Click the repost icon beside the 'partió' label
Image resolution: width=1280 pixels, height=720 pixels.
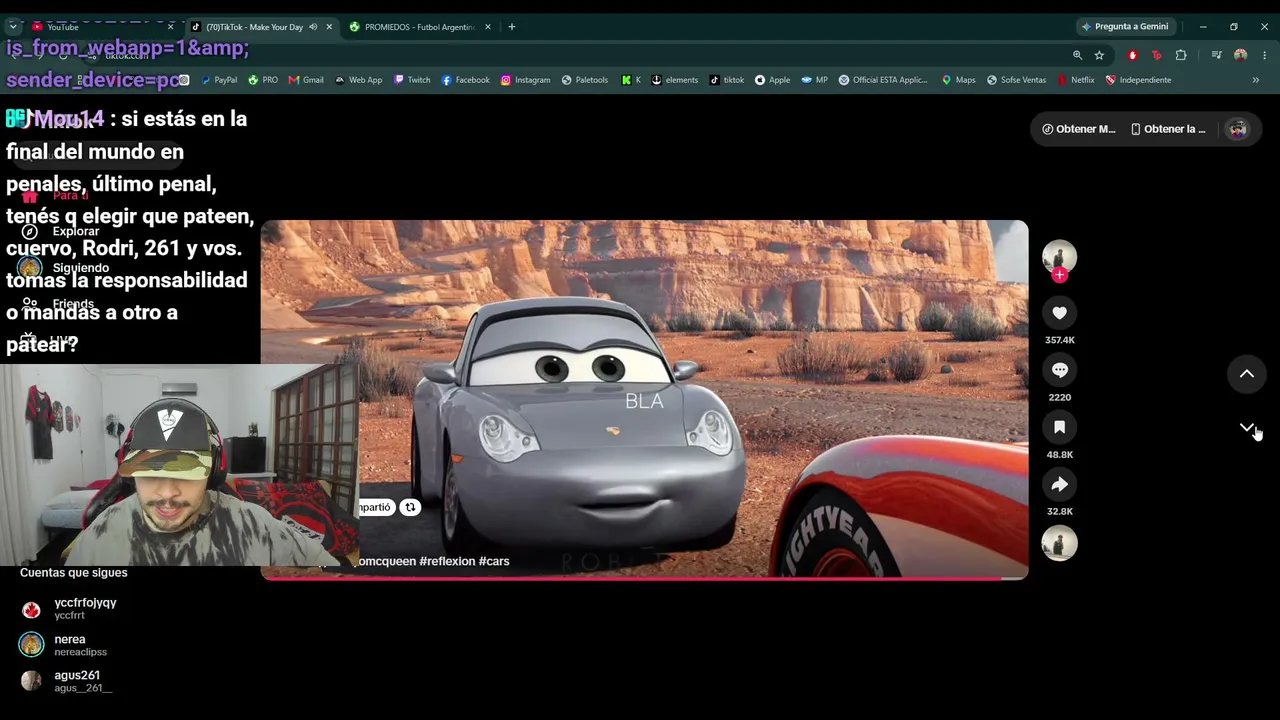pyautogui.click(x=410, y=507)
